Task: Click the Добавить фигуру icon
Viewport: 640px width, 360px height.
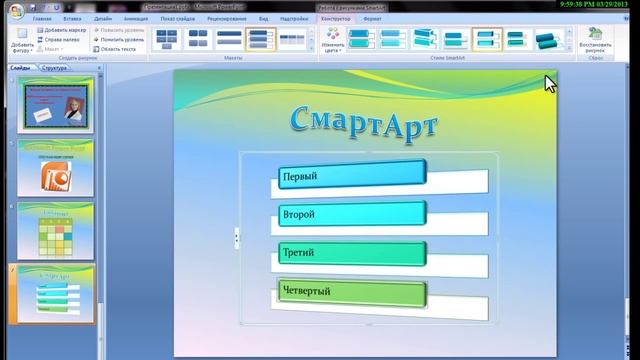Action: coord(22,34)
